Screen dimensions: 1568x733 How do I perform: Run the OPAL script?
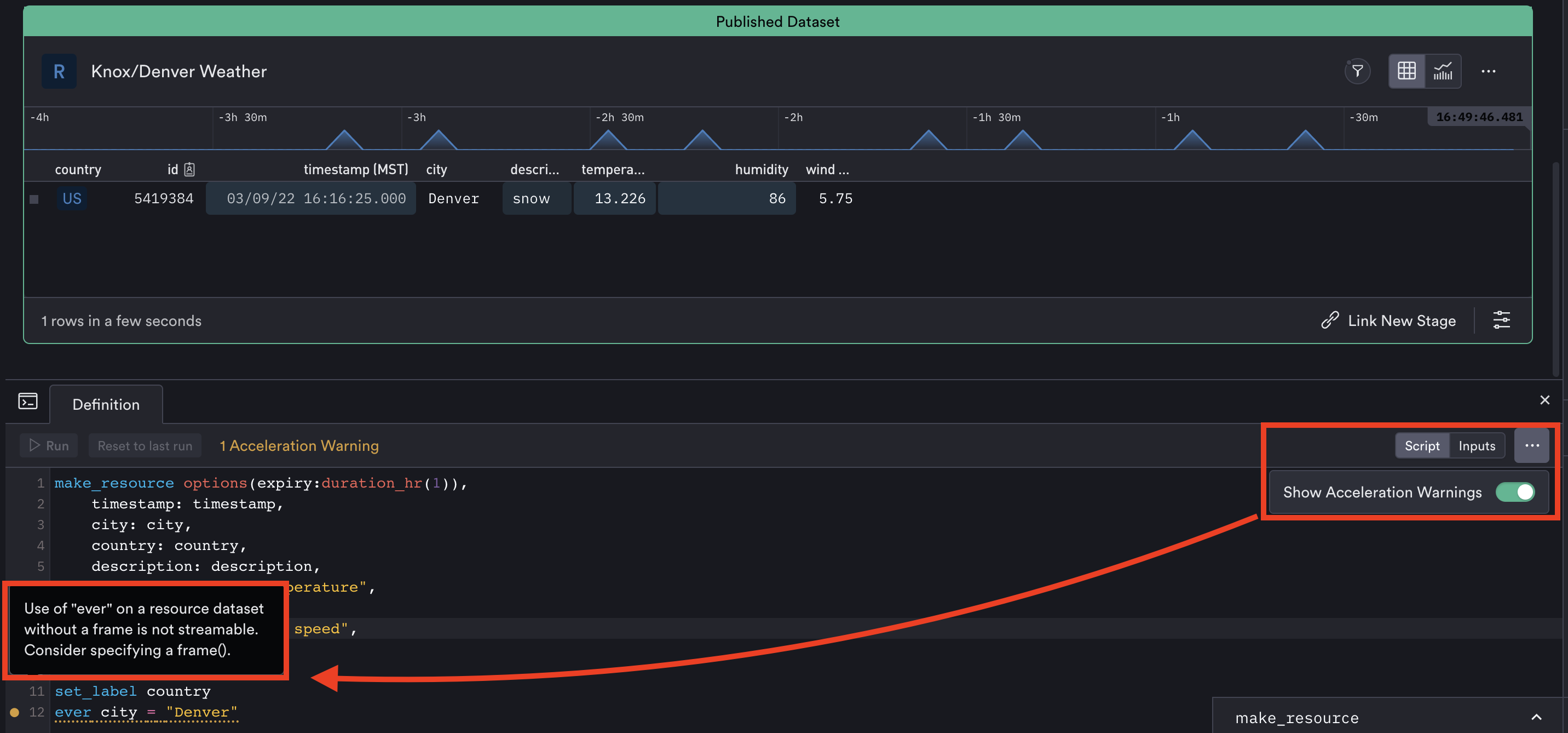49,446
